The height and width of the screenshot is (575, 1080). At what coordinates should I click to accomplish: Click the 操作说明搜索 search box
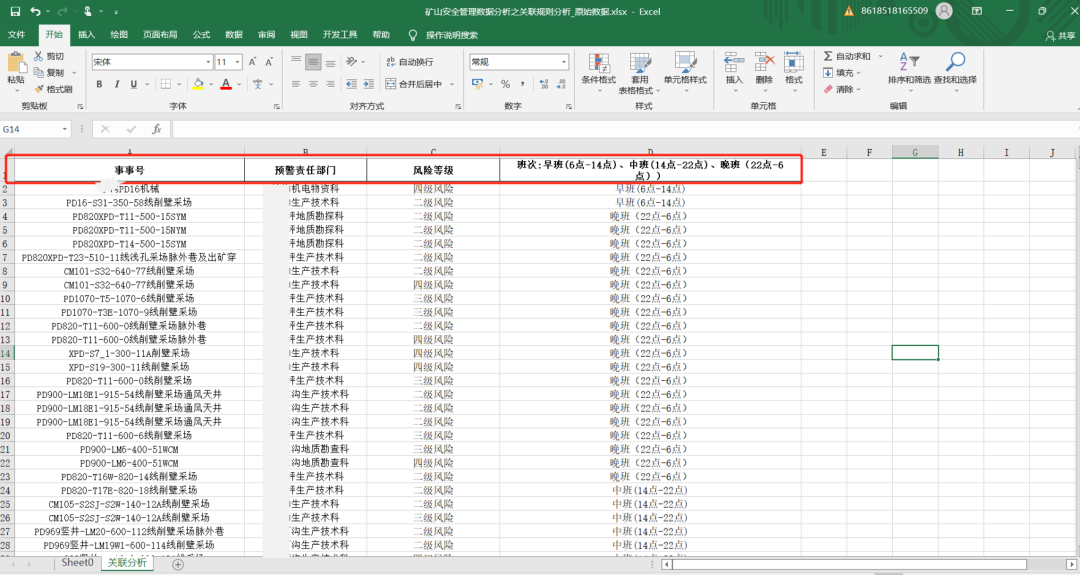click(x=451, y=35)
